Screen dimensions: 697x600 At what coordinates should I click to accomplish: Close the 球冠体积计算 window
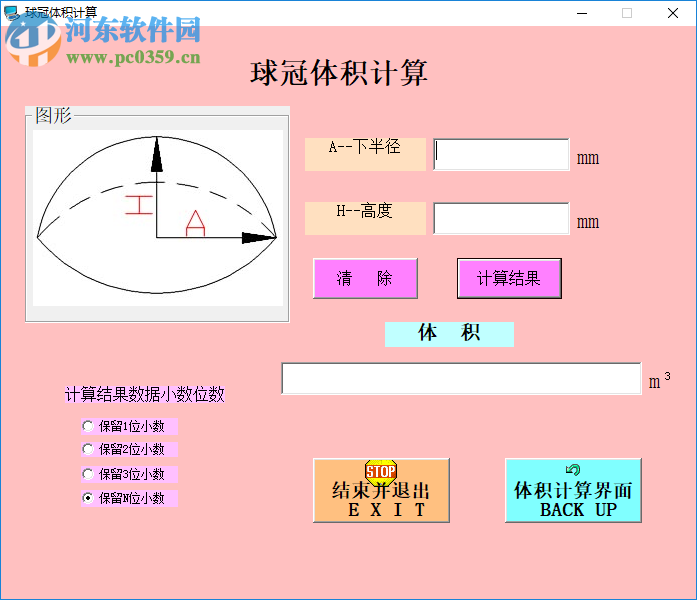(x=673, y=13)
